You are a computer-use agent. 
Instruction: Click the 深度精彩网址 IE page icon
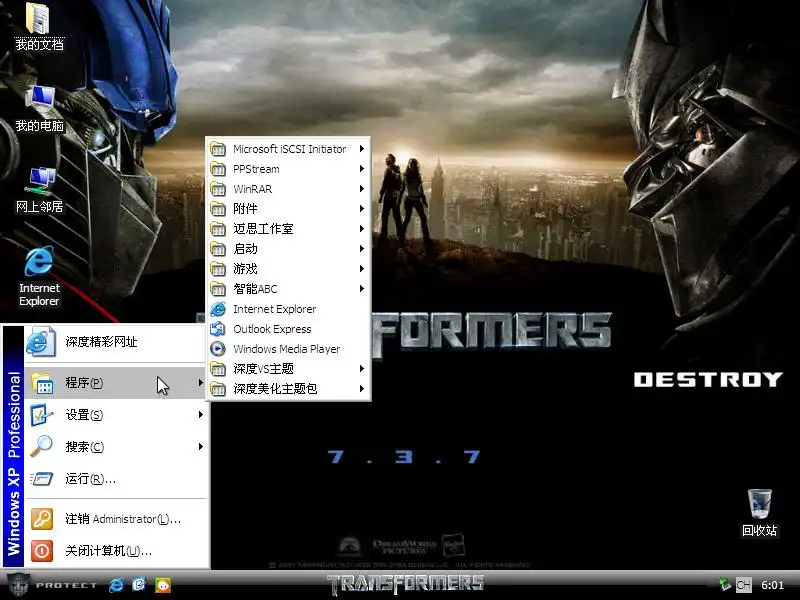tap(41, 342)
